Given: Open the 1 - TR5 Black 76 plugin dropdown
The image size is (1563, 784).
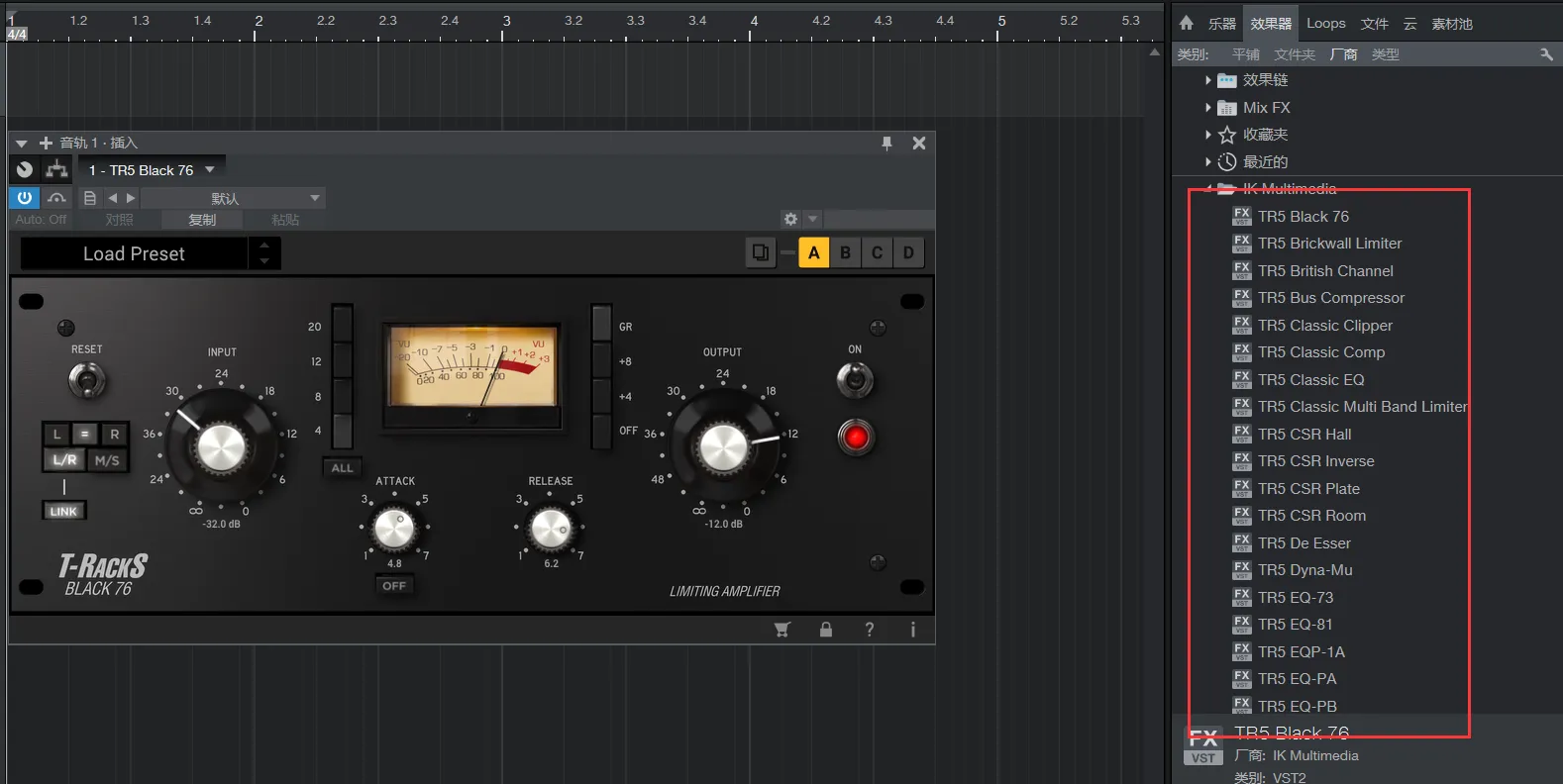Looking at the screenshot, I should (x=152, y=170).
